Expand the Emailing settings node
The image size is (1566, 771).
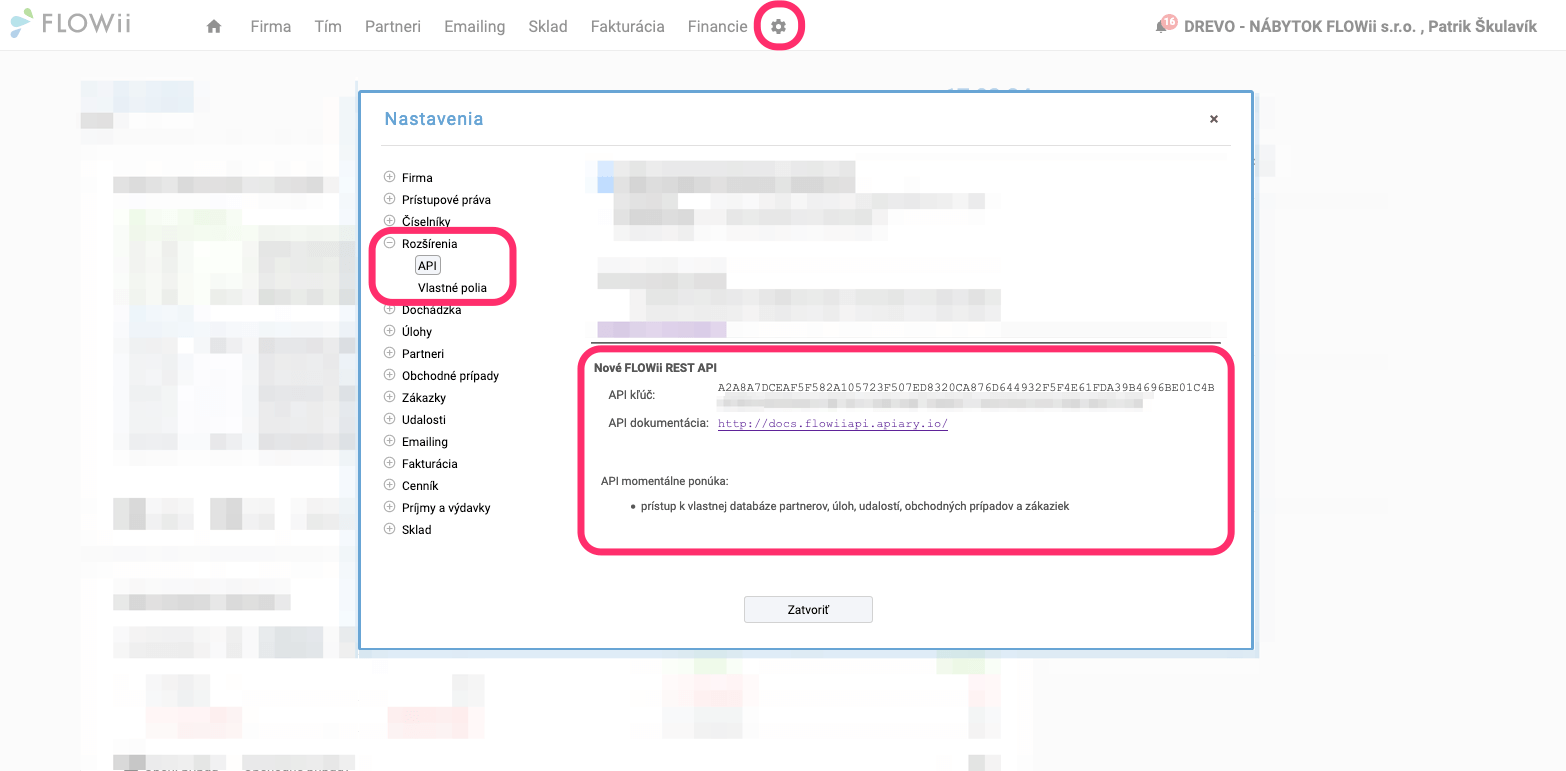390,441
